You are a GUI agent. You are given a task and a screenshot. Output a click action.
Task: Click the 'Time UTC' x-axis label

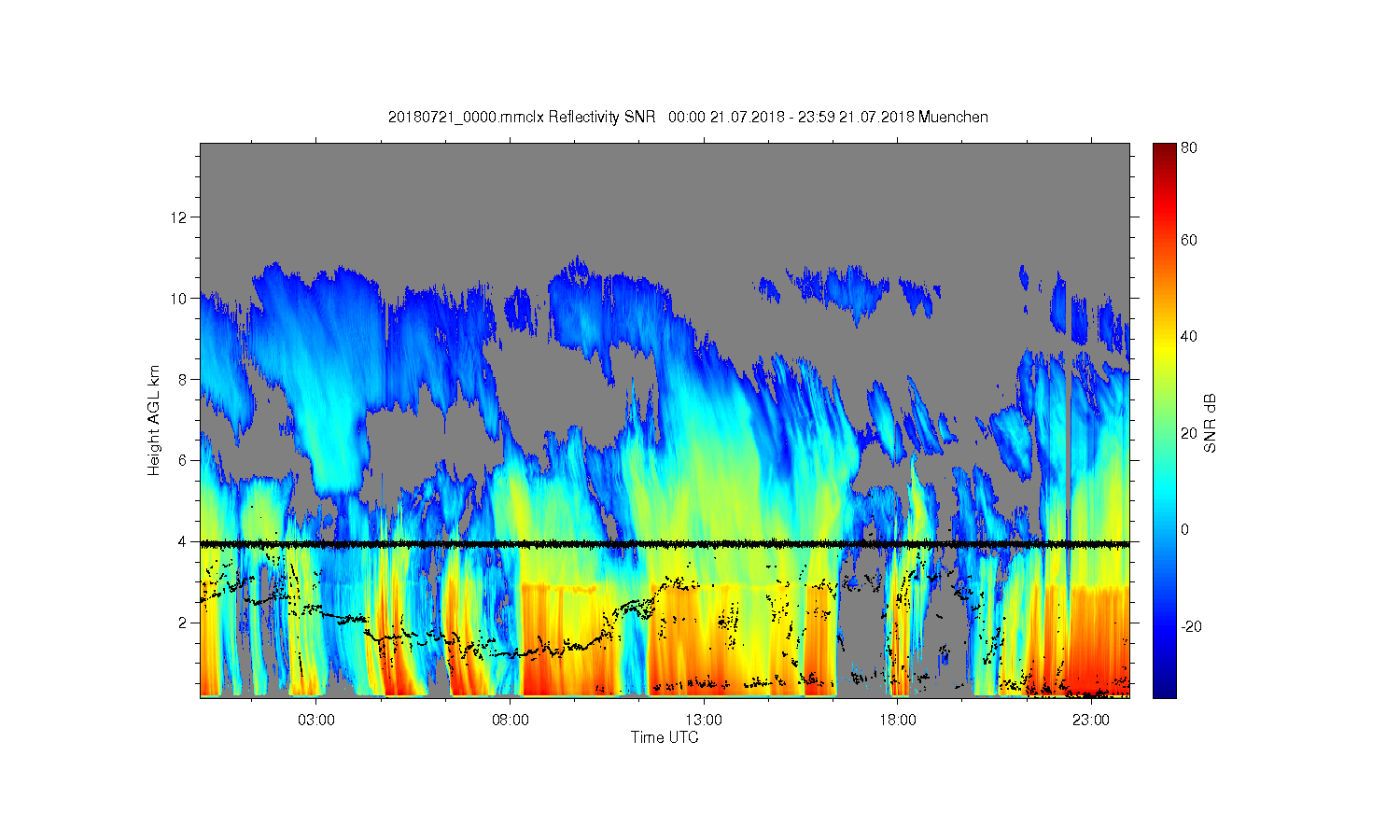point(665,737)
